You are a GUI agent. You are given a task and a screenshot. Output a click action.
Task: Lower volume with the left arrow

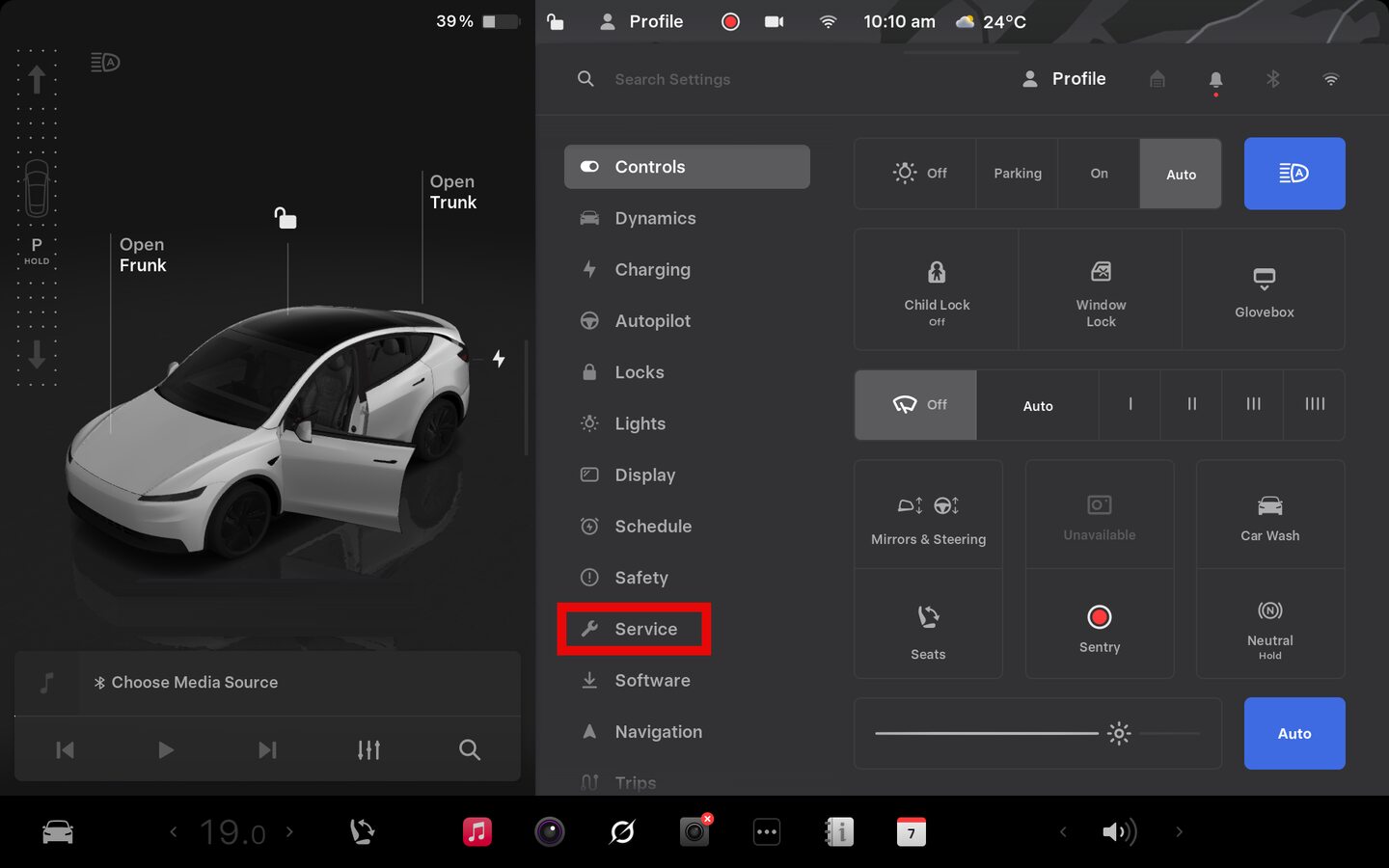(x=1063, y=831)
